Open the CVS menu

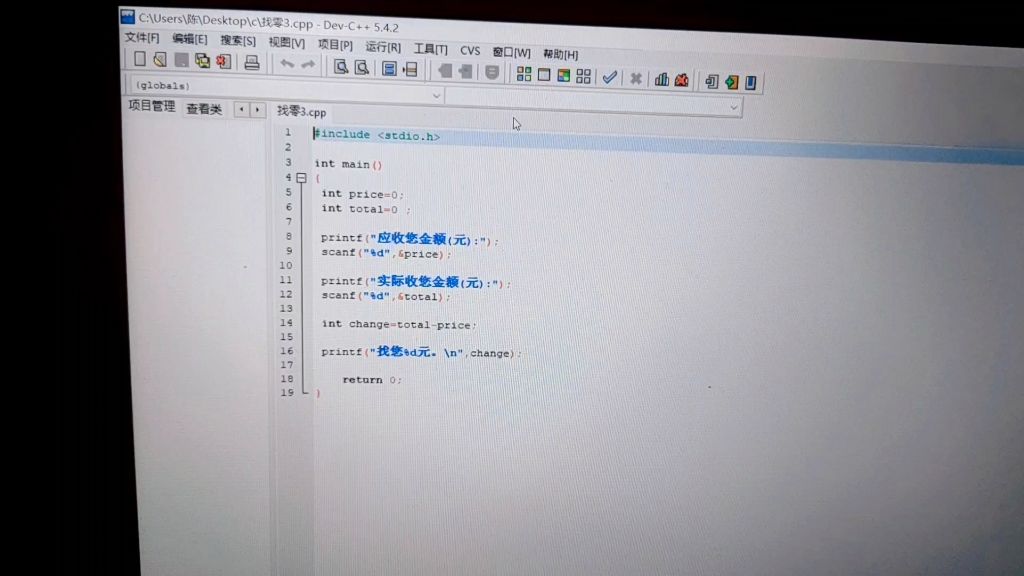tap(470, 50)
